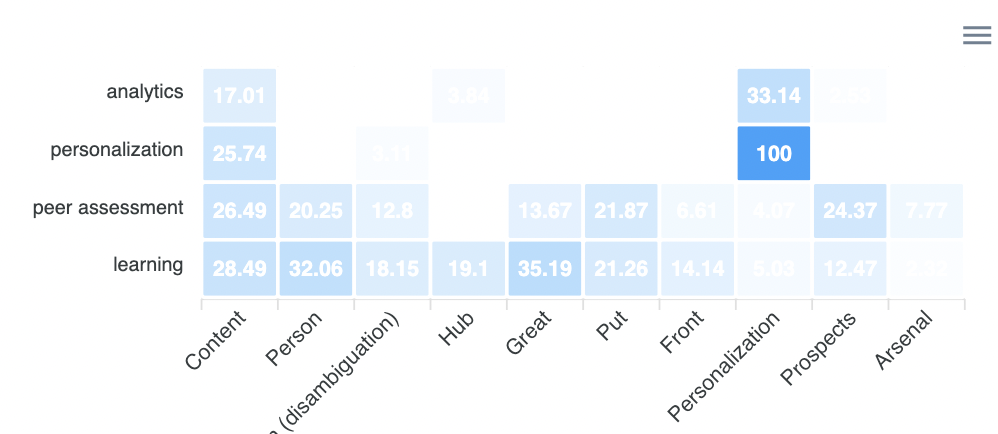998x434 pixels.
Task: Click the 26.49 peer assessment cell
Action: point(239,211)
